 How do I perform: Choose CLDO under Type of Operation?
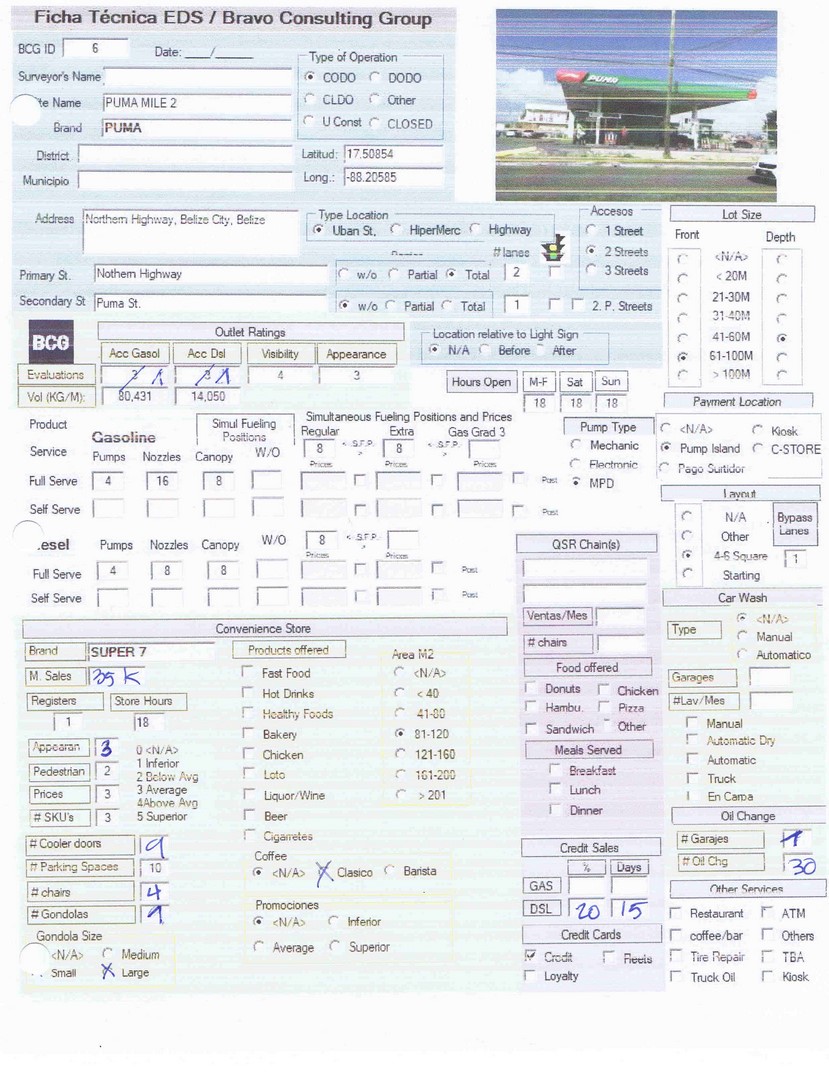311,99
